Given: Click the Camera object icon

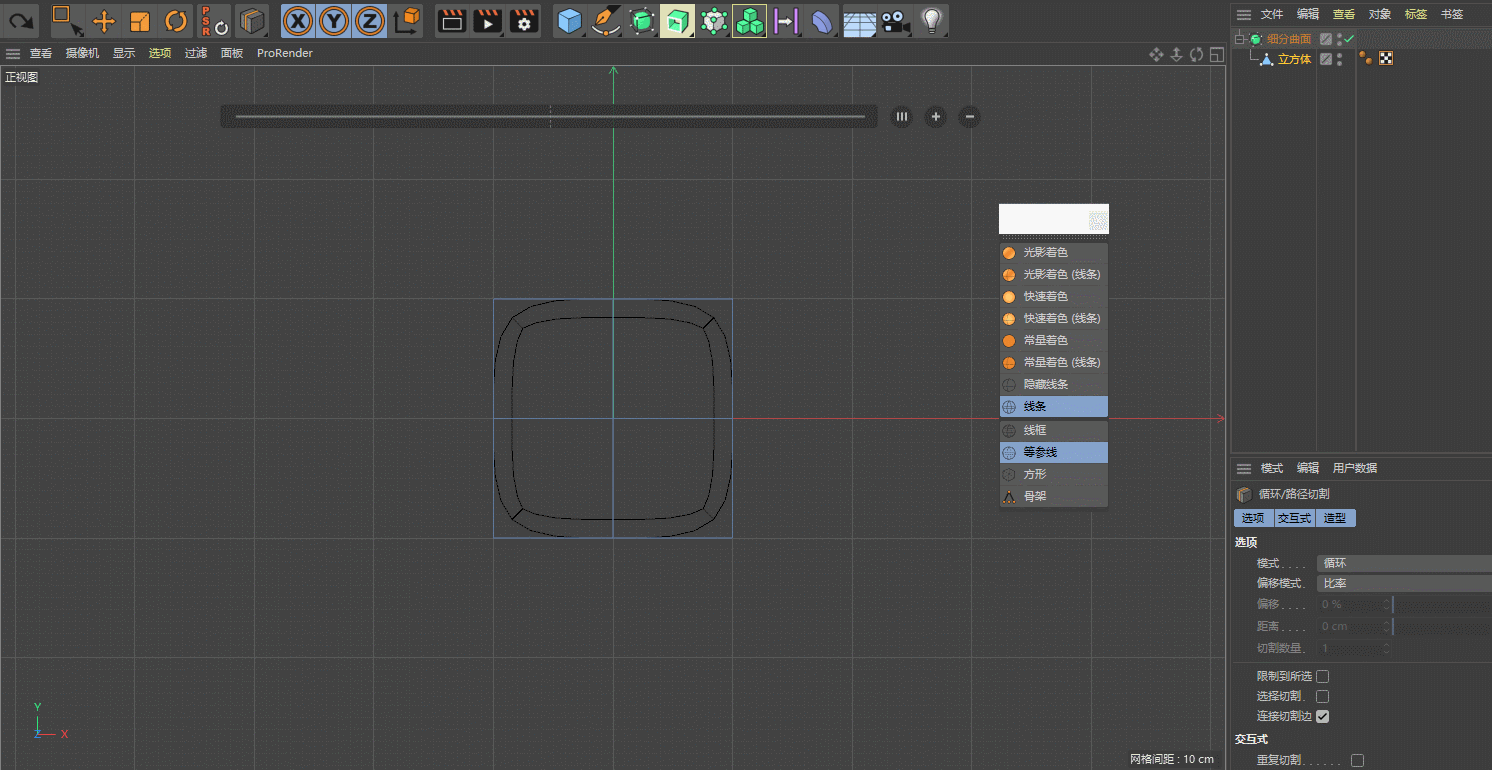Looking at the screenshot, I should click(x=896, y=21).
